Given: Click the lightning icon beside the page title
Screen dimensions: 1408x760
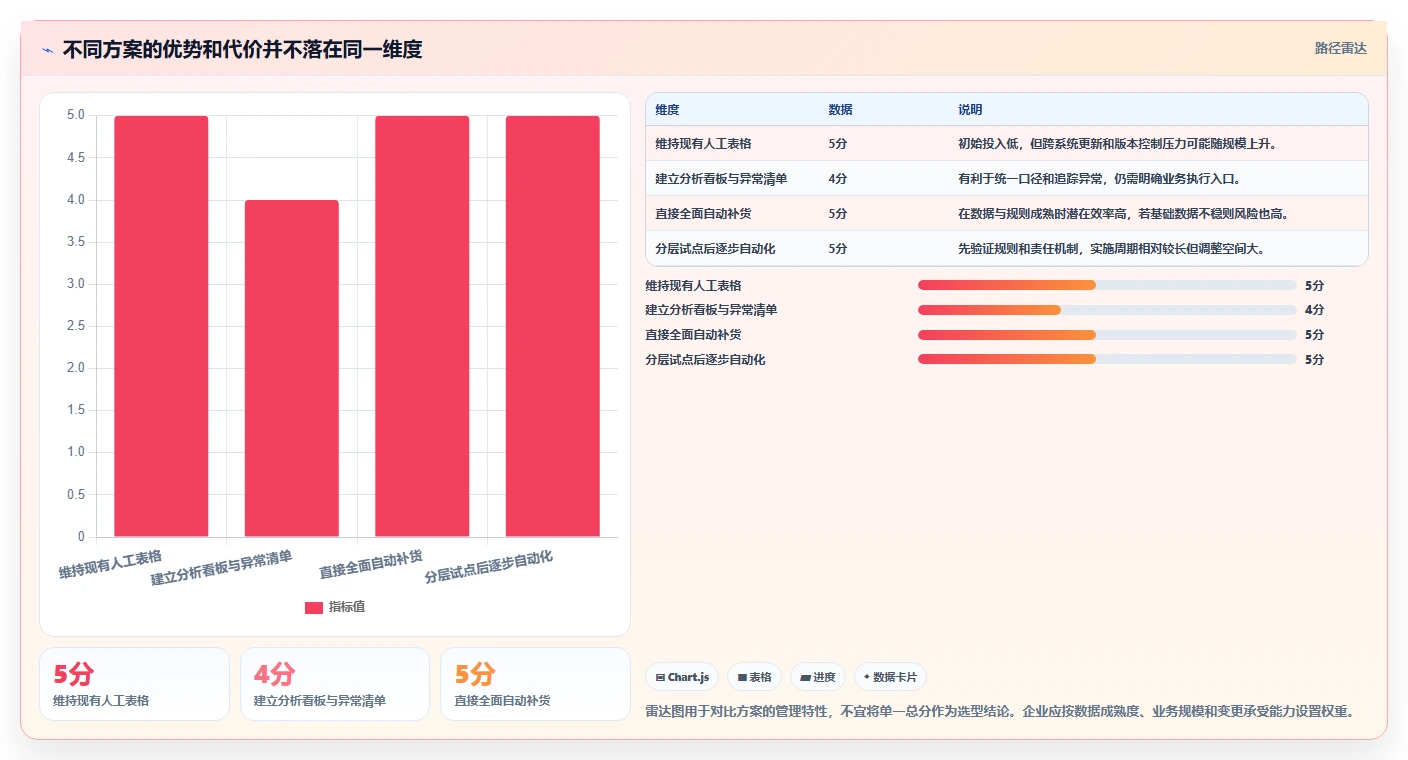Looking at the screenshot, I should coord(48,50).
